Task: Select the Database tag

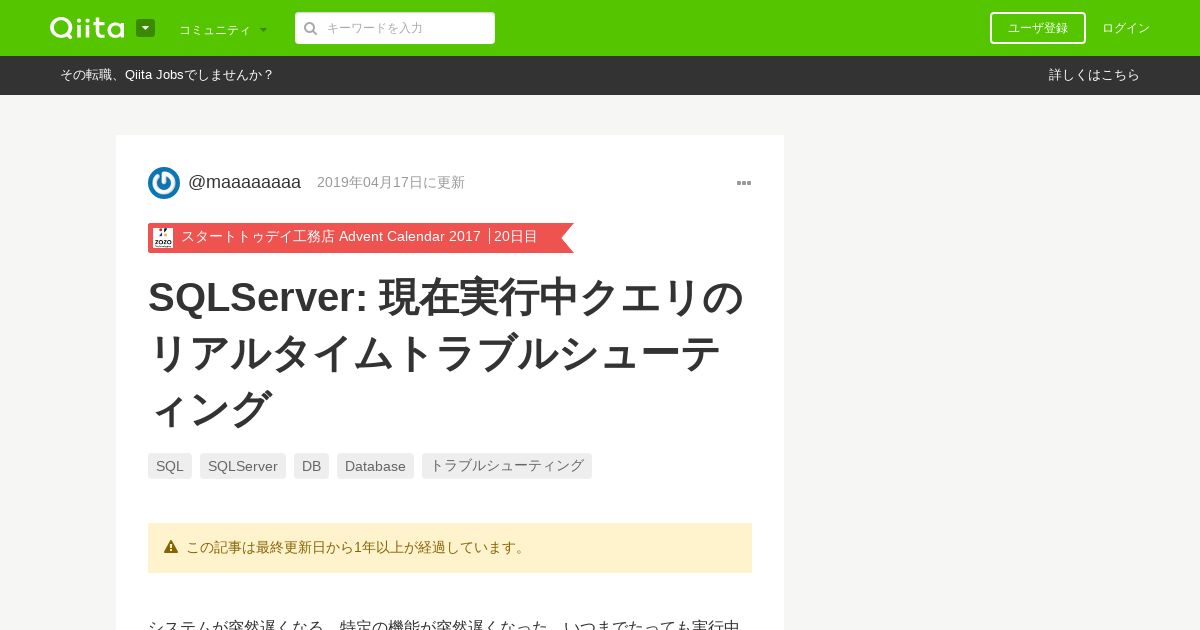Action: pos(375,466)
